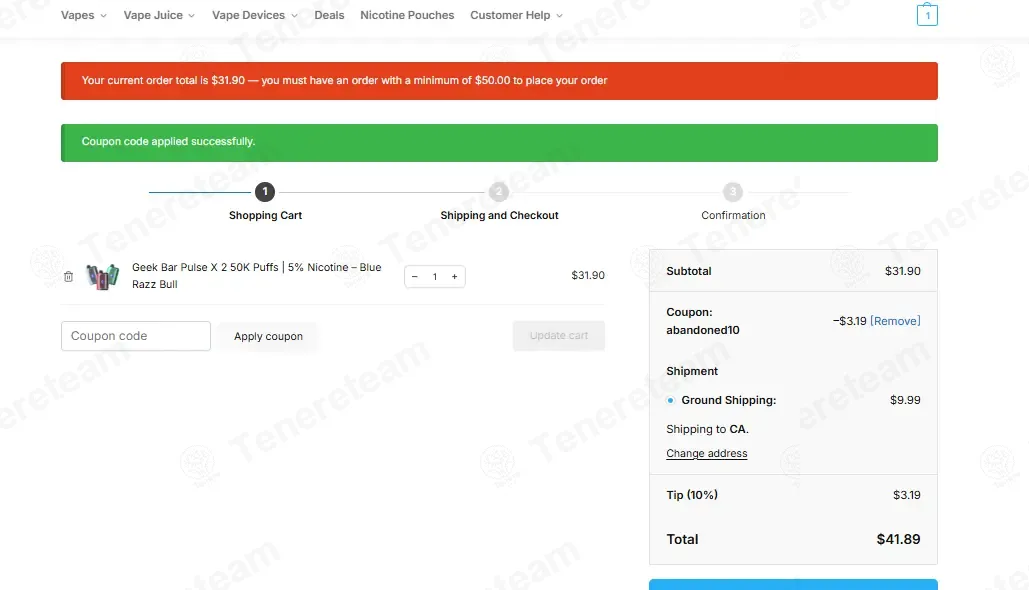Go to step 2 Shipping and Checkout
This screenshot has height=590, width=1029.
(x=499, y=192)
